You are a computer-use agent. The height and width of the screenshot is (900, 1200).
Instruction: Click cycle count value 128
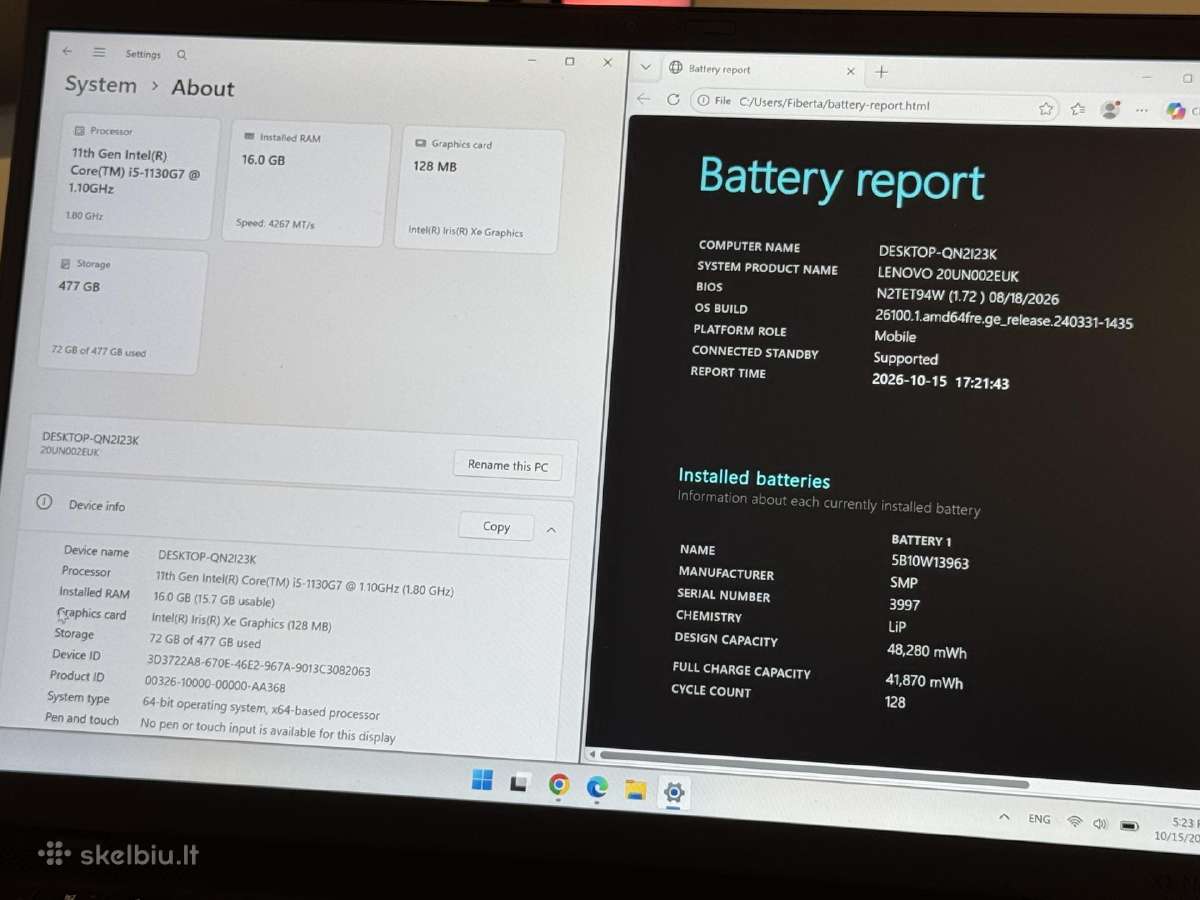pyautogui.click(x=895, y=702)
